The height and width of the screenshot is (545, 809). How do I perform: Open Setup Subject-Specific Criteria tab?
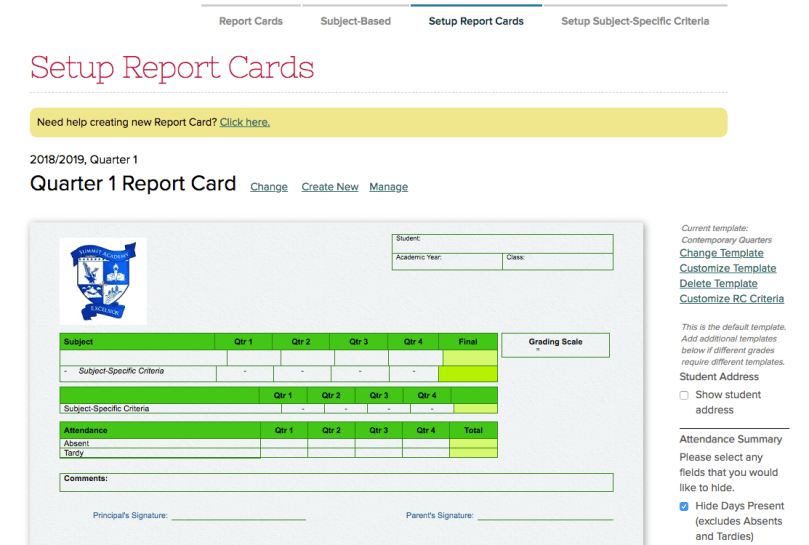[635, 21]
